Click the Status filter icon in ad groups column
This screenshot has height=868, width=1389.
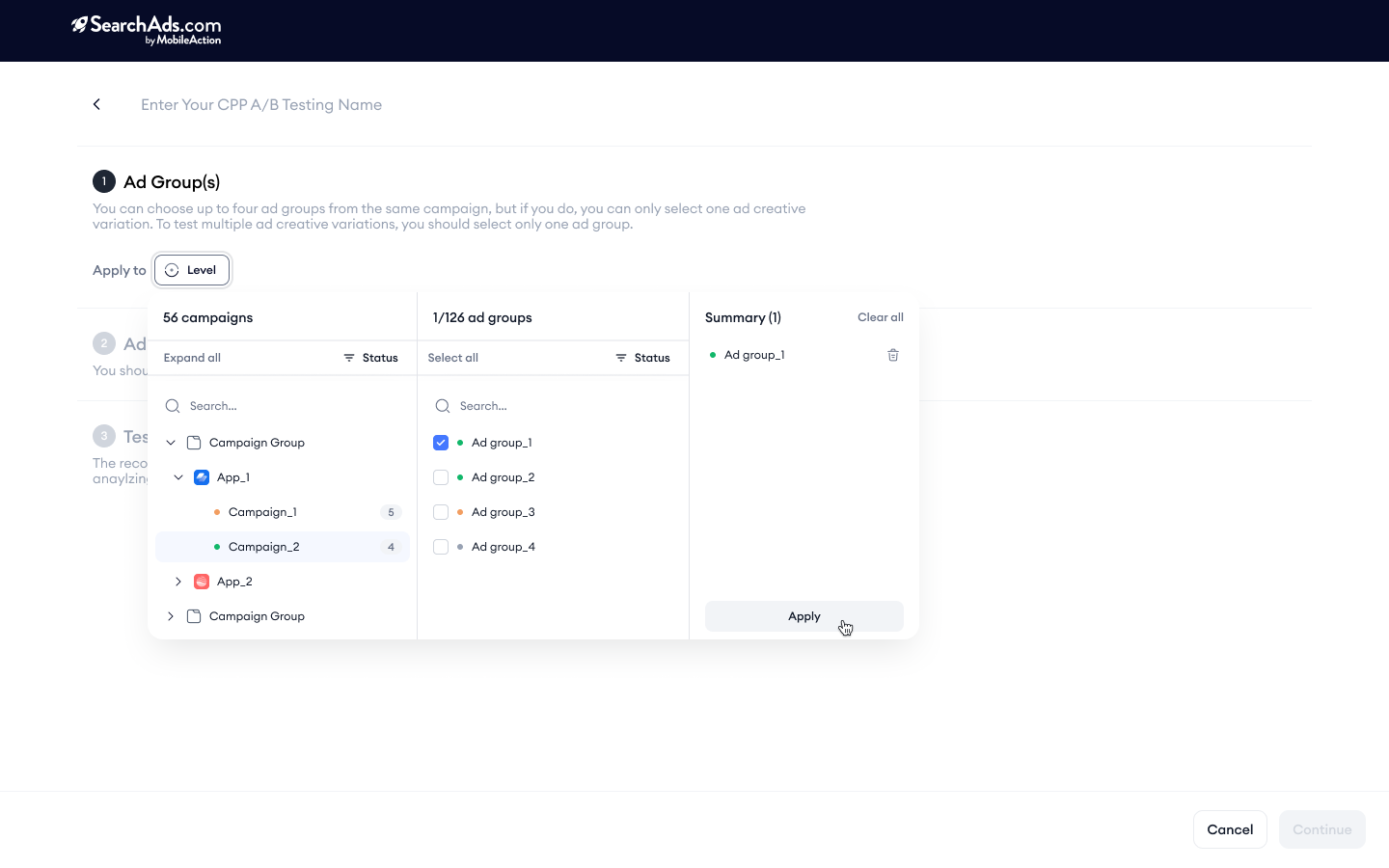[x=622, y=357]
